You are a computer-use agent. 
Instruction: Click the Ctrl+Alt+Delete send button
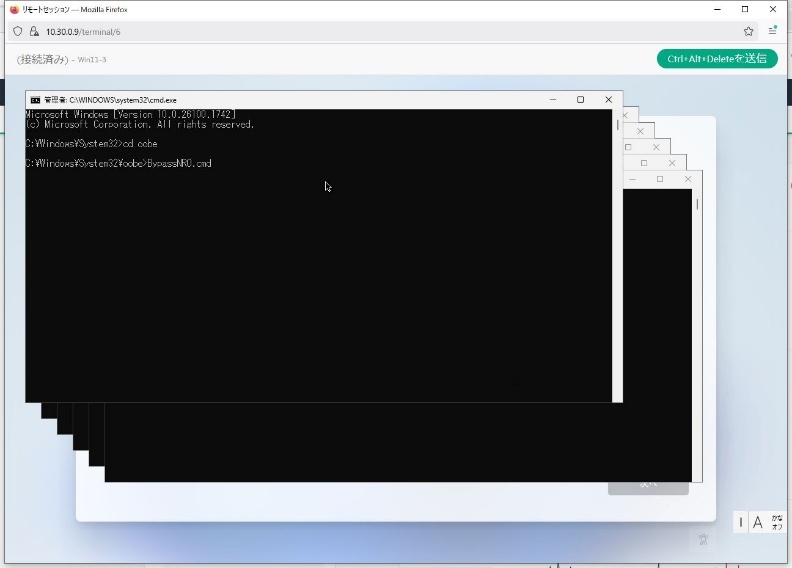716,59
